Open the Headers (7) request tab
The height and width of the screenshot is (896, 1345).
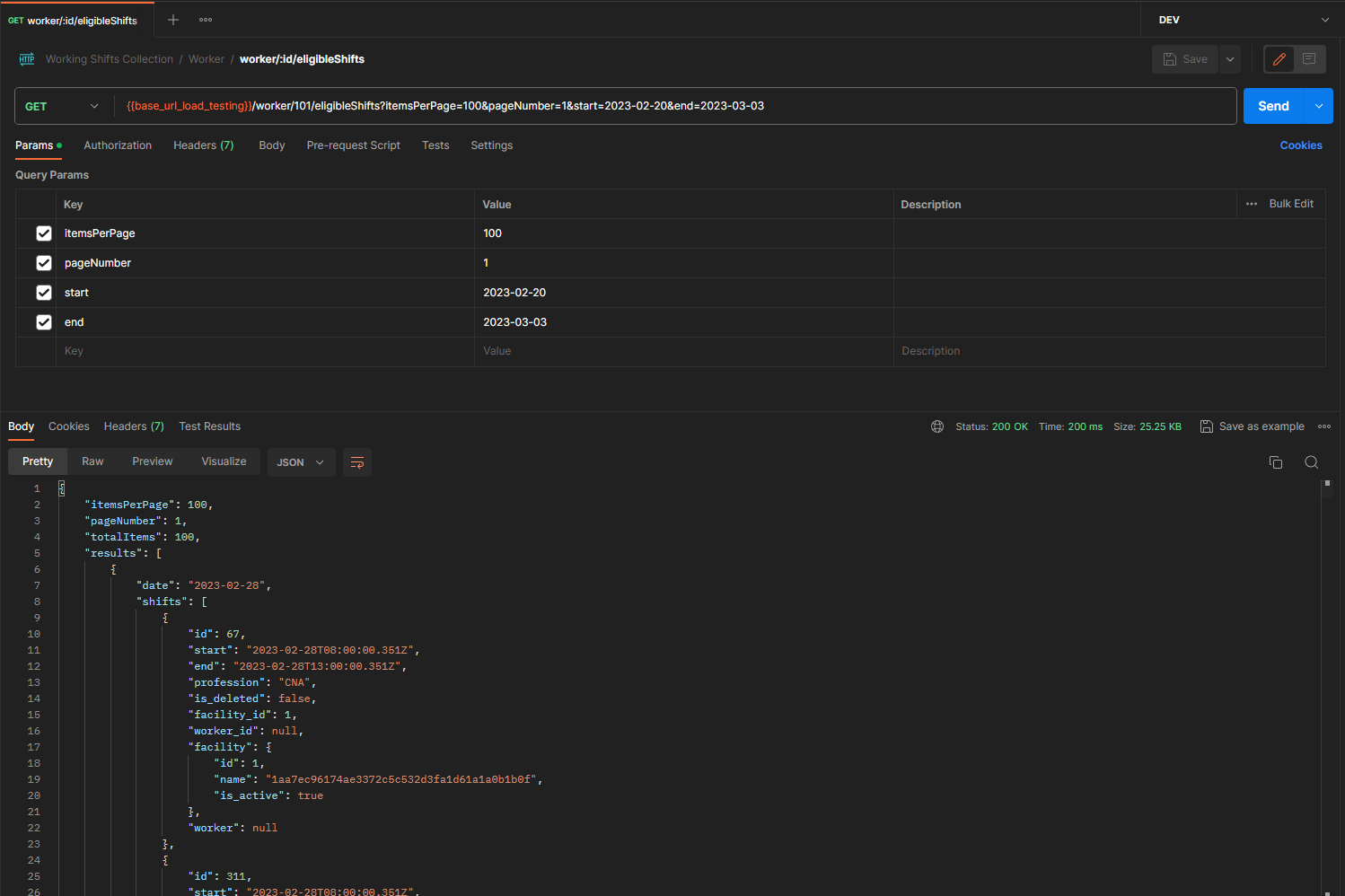coord(204,145)
